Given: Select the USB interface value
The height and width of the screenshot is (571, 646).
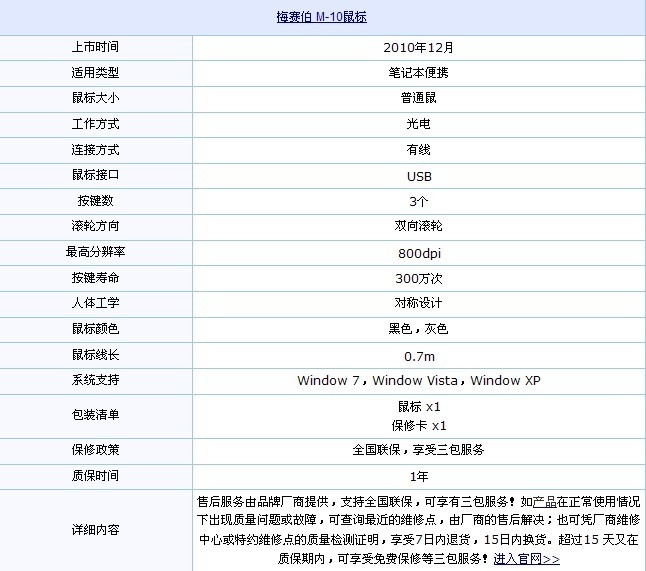Looking at the screenshot, I should tap(418, 175).
